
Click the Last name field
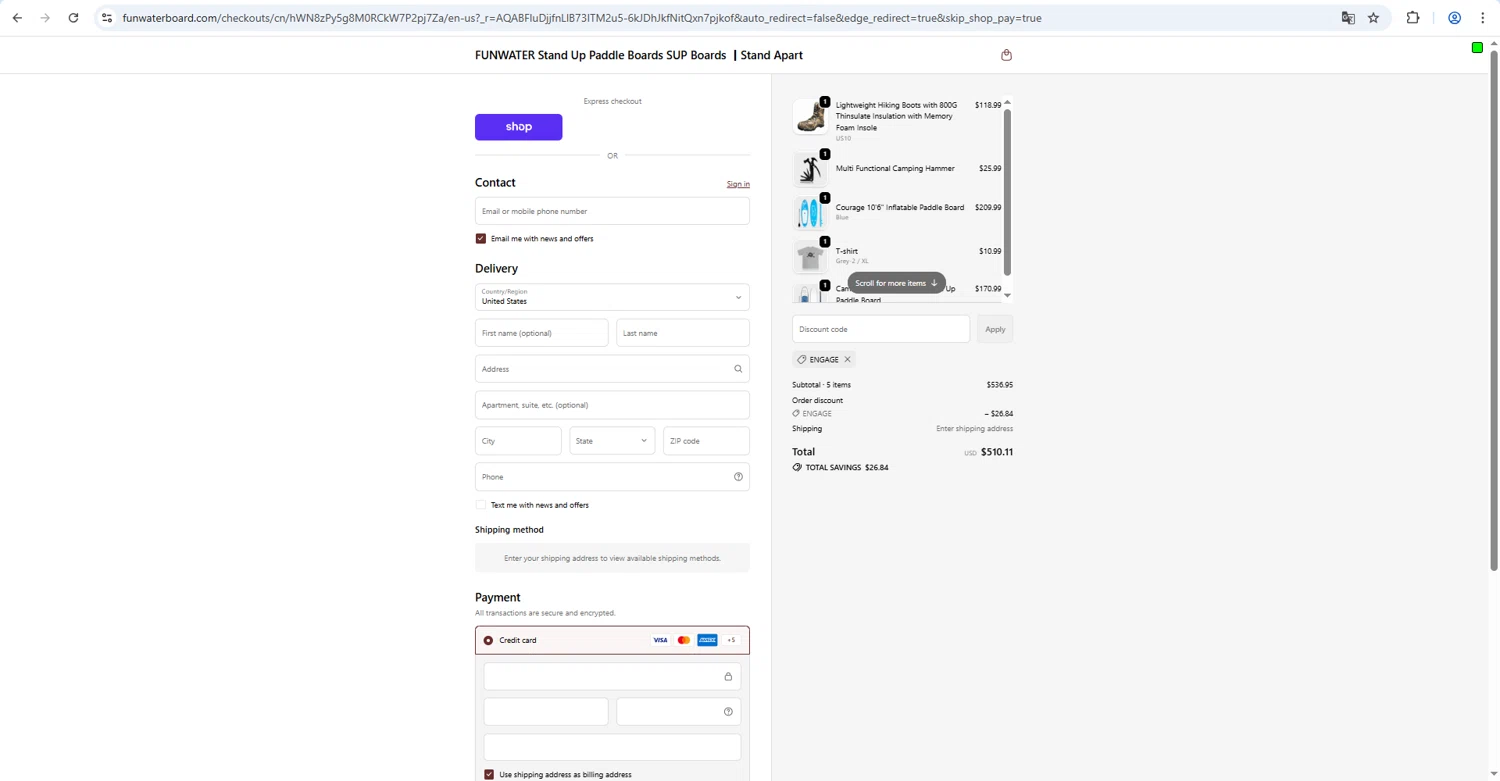[x=683, y=333]
